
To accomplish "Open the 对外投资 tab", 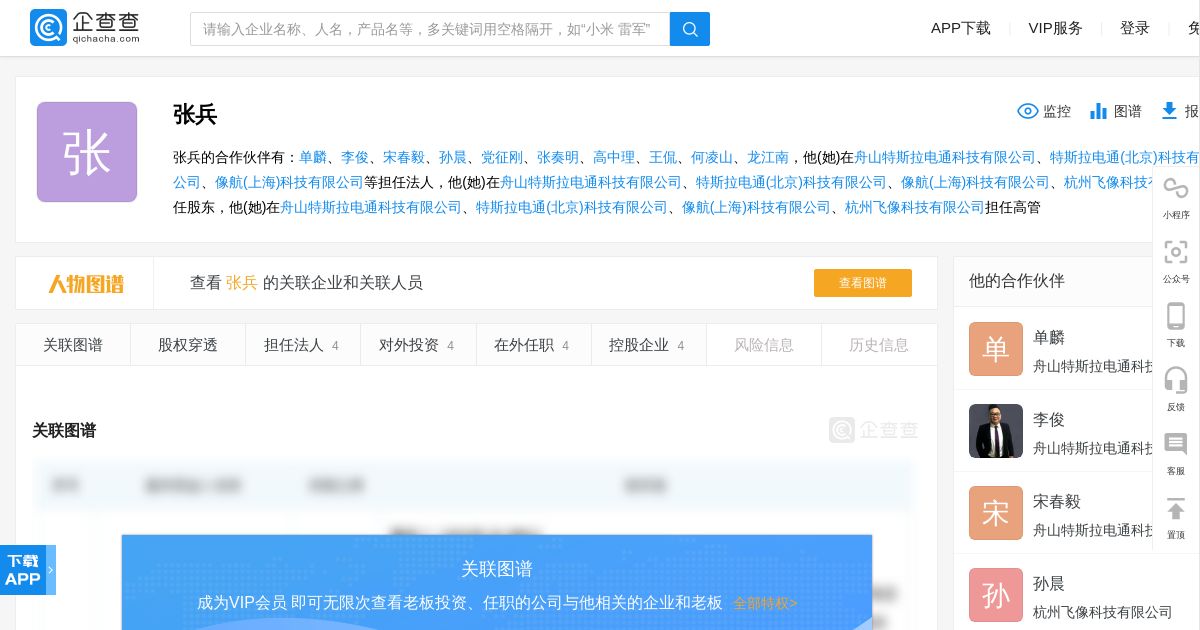I will (x=418, y=345).
